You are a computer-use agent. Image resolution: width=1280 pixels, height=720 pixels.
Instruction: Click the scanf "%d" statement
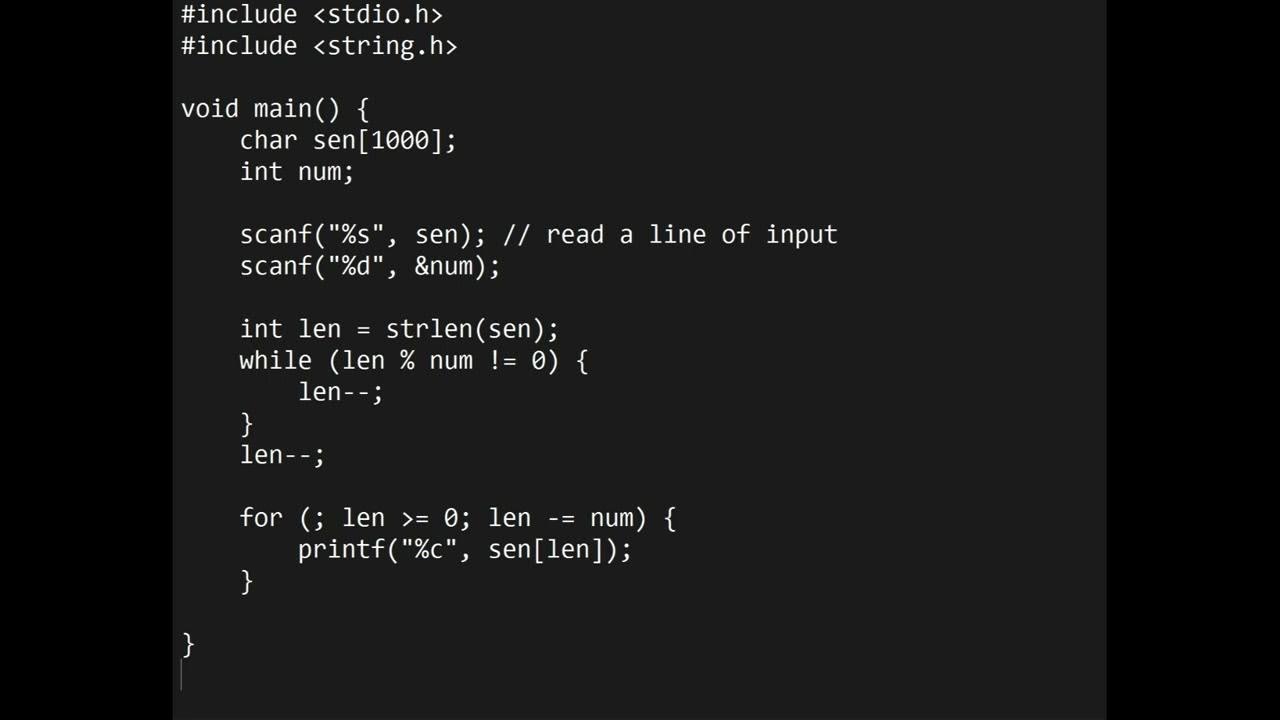369,266
